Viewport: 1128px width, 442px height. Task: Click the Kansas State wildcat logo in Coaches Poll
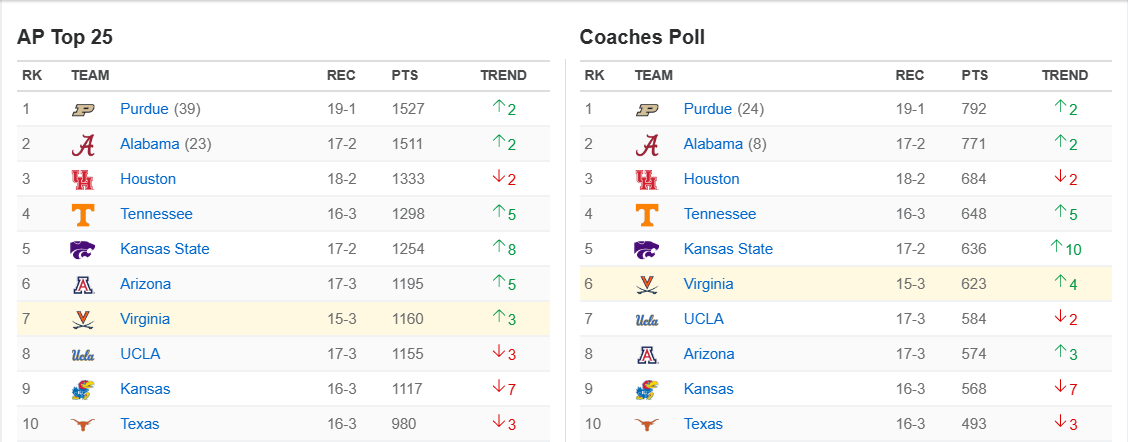(x=647, y=249)
